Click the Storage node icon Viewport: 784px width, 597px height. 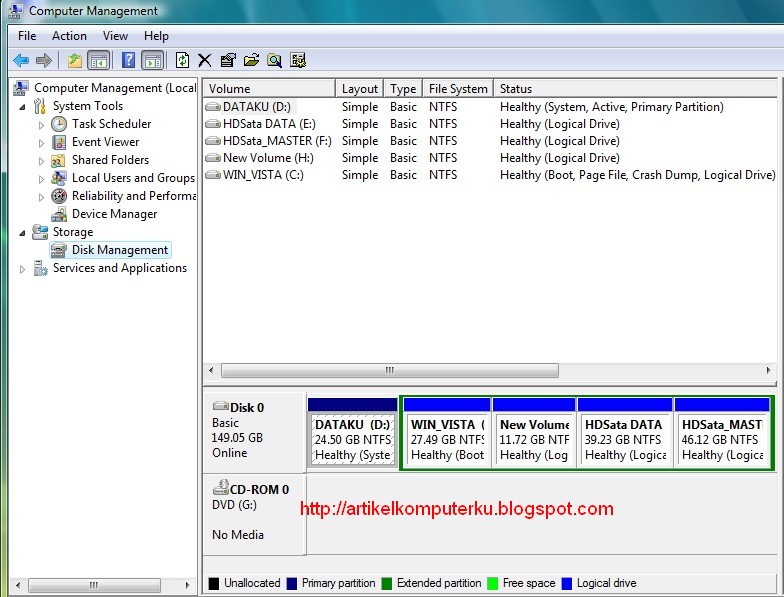pos(40,232)
